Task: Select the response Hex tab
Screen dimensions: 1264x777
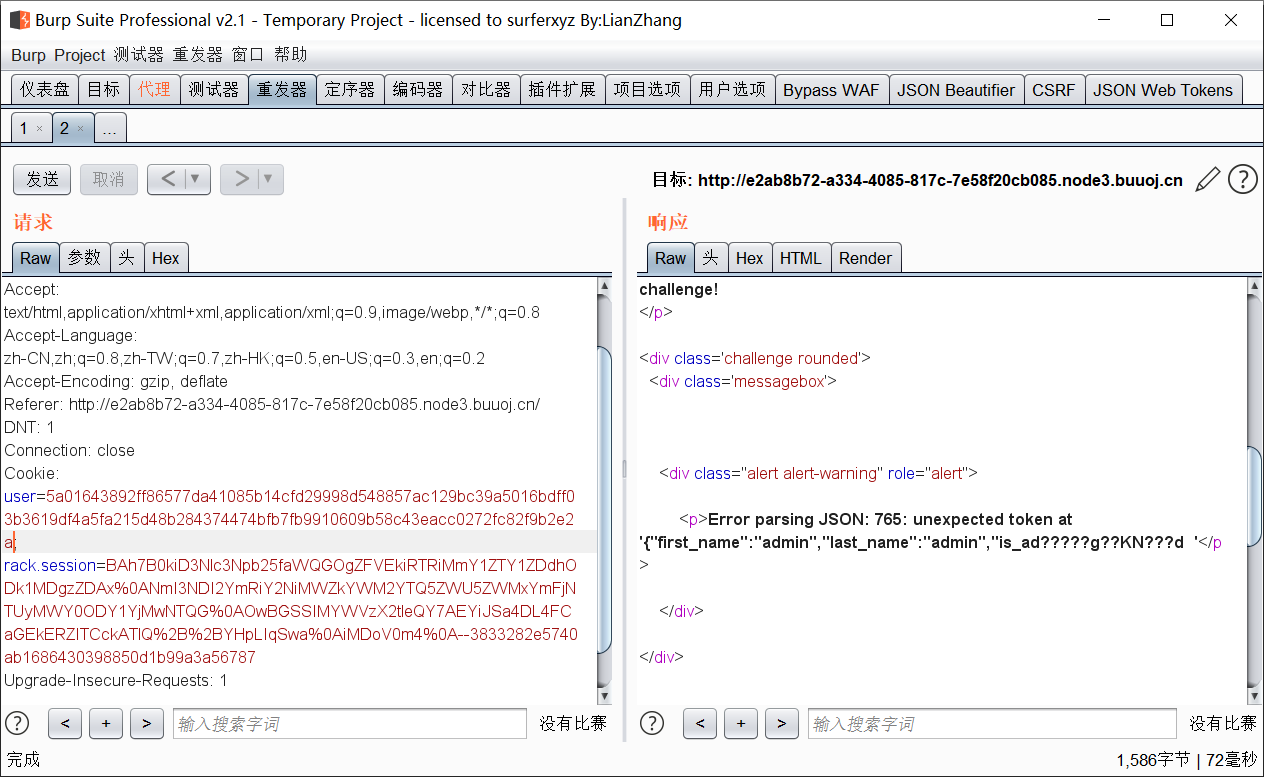Action: click(750, 258)
